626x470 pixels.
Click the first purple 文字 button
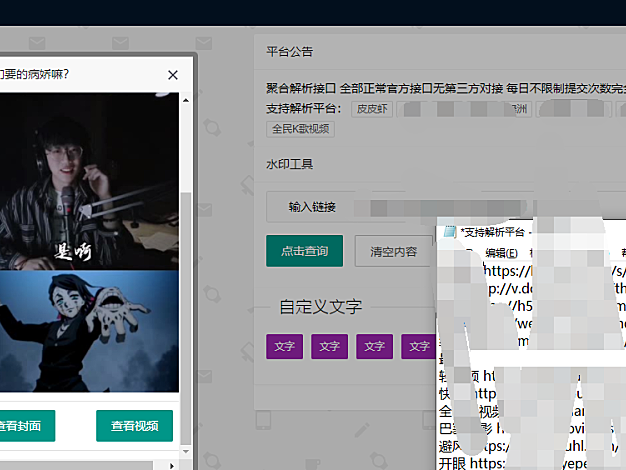point(285,346)
